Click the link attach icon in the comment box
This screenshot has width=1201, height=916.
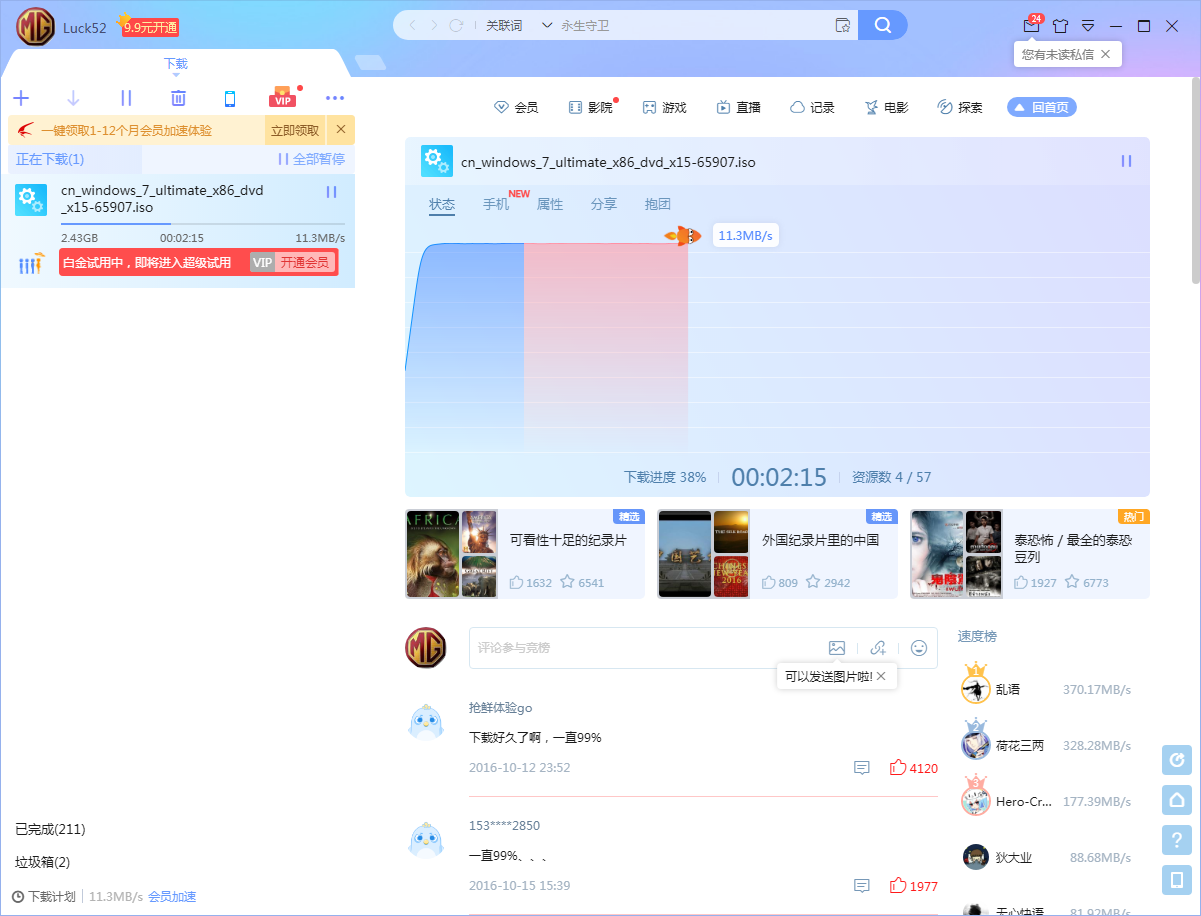click(x=878, y=648)
